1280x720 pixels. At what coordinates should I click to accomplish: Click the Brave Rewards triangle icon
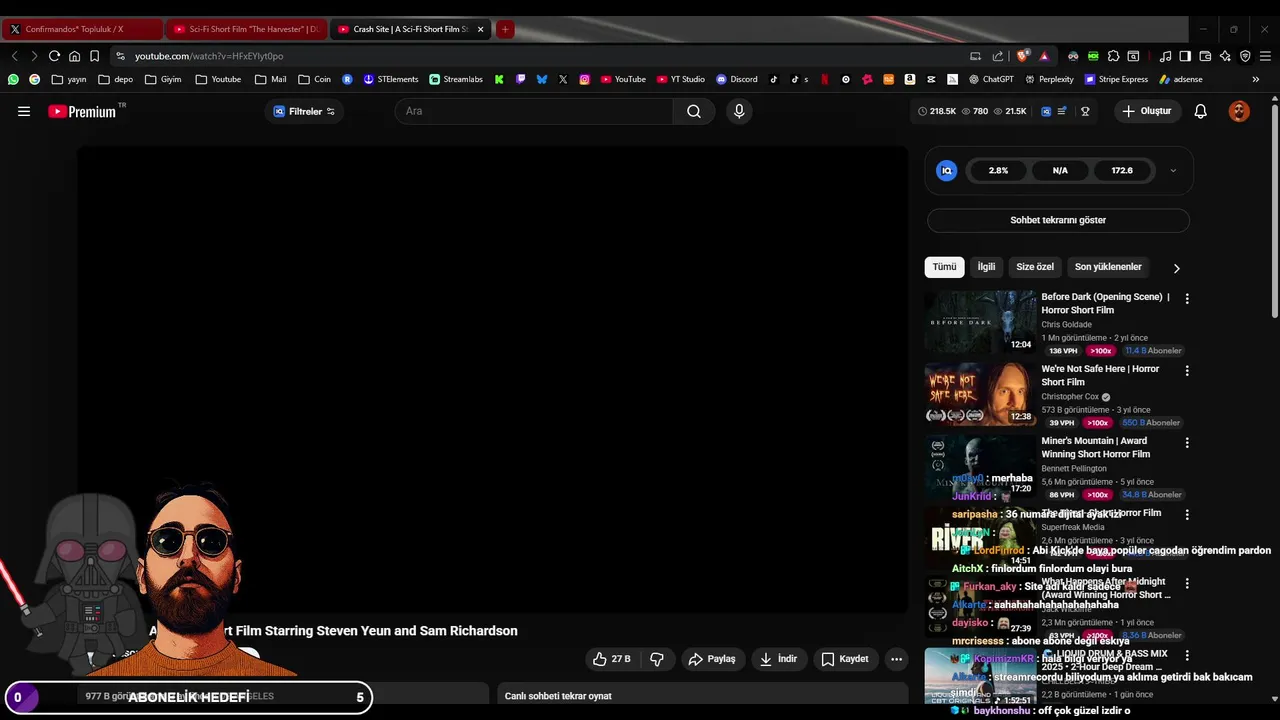[x=1044, y=56]
